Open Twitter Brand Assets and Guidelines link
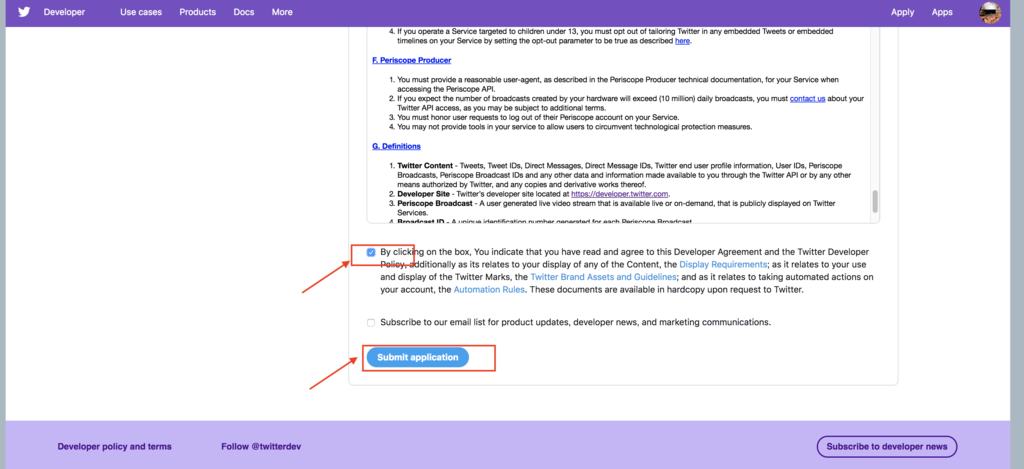 pyautogui.click(x=603, y=277)
